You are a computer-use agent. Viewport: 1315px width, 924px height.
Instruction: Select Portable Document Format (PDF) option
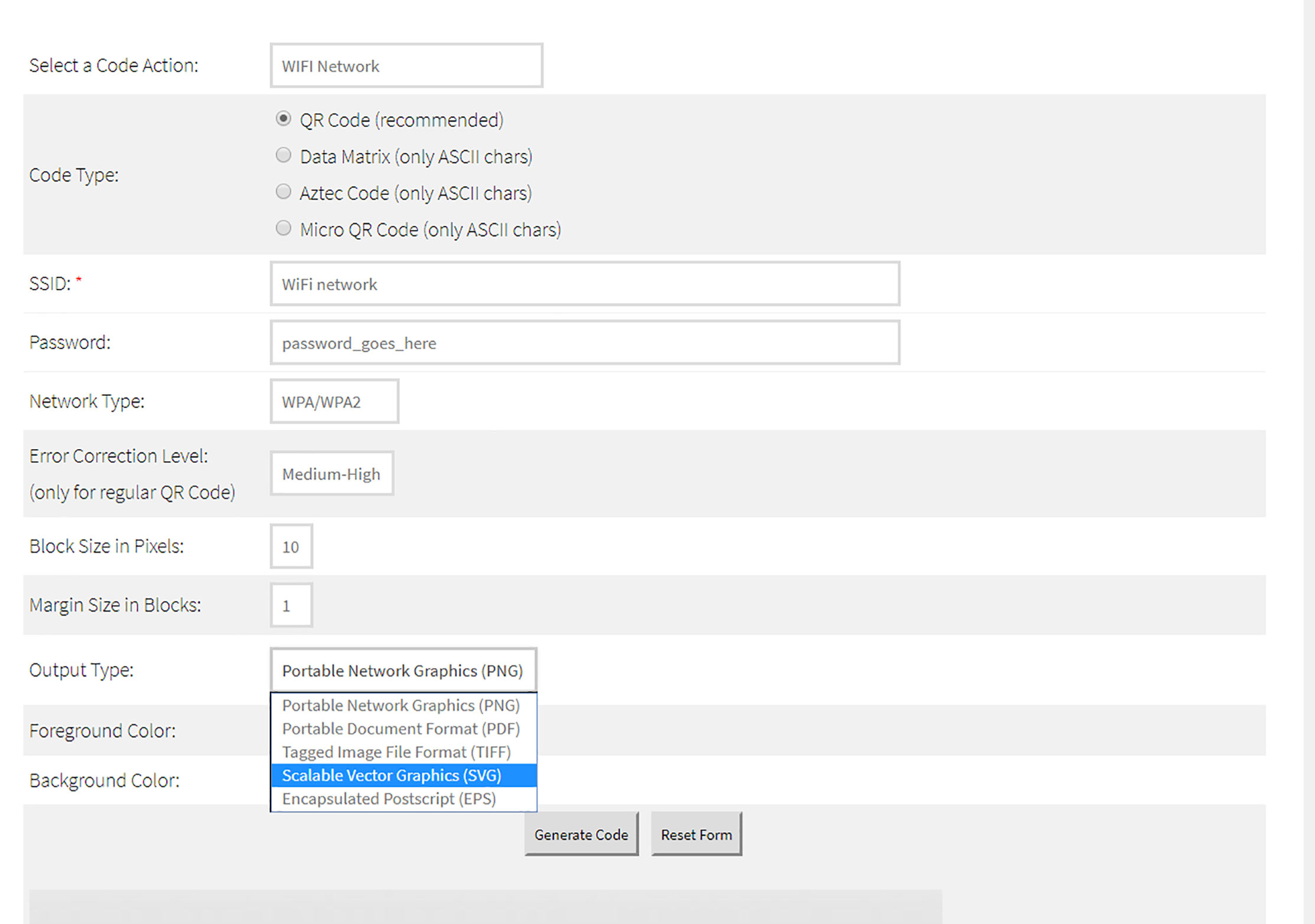pos(401,728)
